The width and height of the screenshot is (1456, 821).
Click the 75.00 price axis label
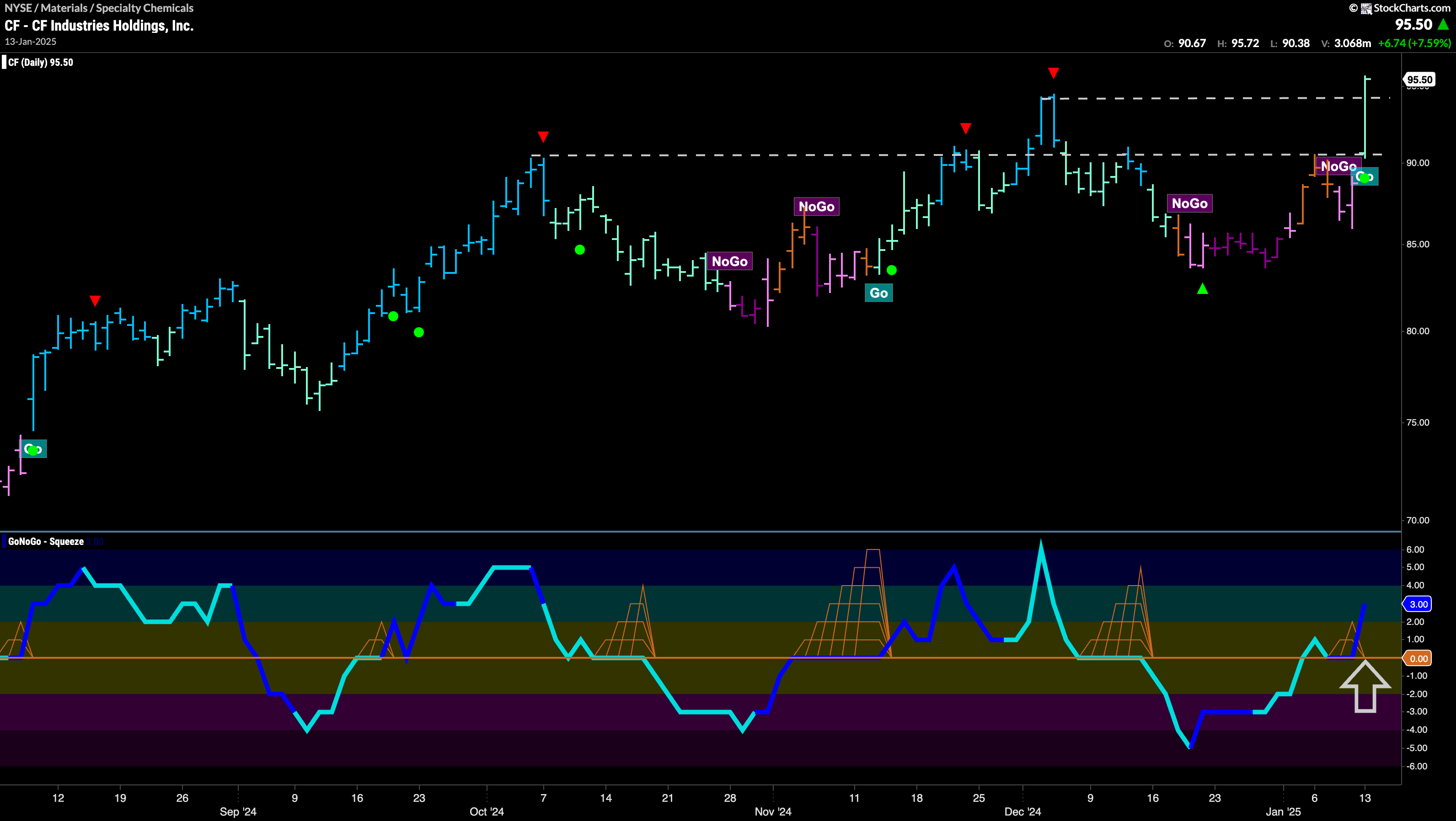[x=1418, y=423]
